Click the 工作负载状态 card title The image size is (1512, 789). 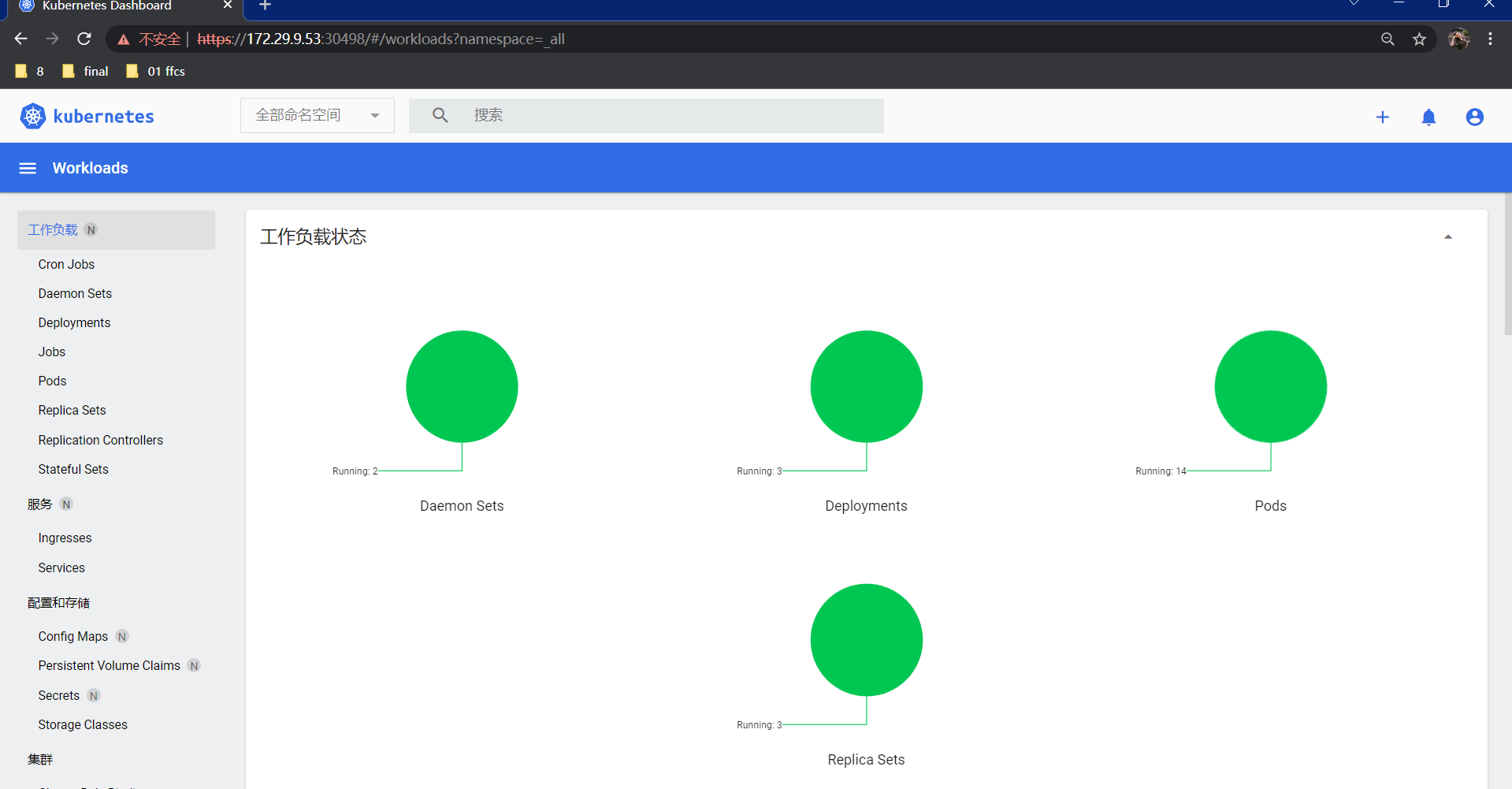pyautogui.click(x=314, y=236)
